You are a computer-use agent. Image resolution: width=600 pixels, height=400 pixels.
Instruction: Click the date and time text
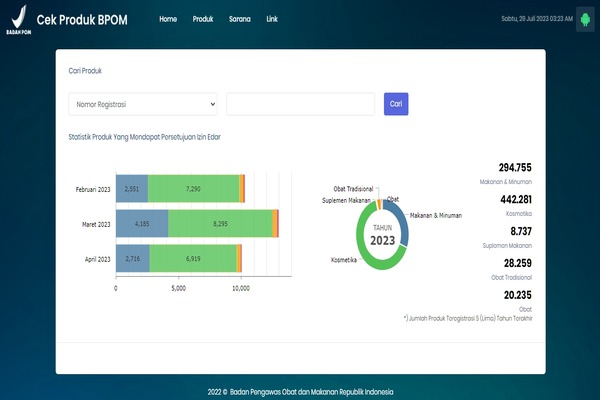tap(537, 18)
